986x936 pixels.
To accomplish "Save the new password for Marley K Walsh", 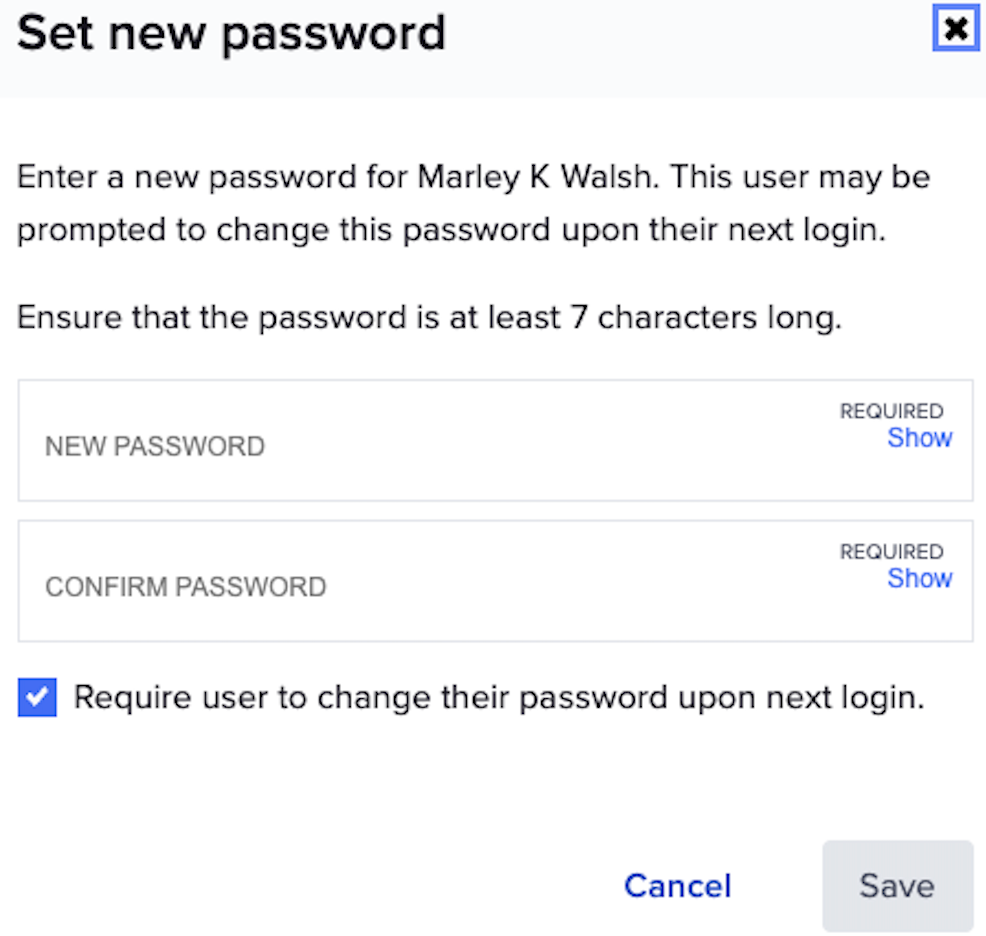I will (x=897, y=886).
